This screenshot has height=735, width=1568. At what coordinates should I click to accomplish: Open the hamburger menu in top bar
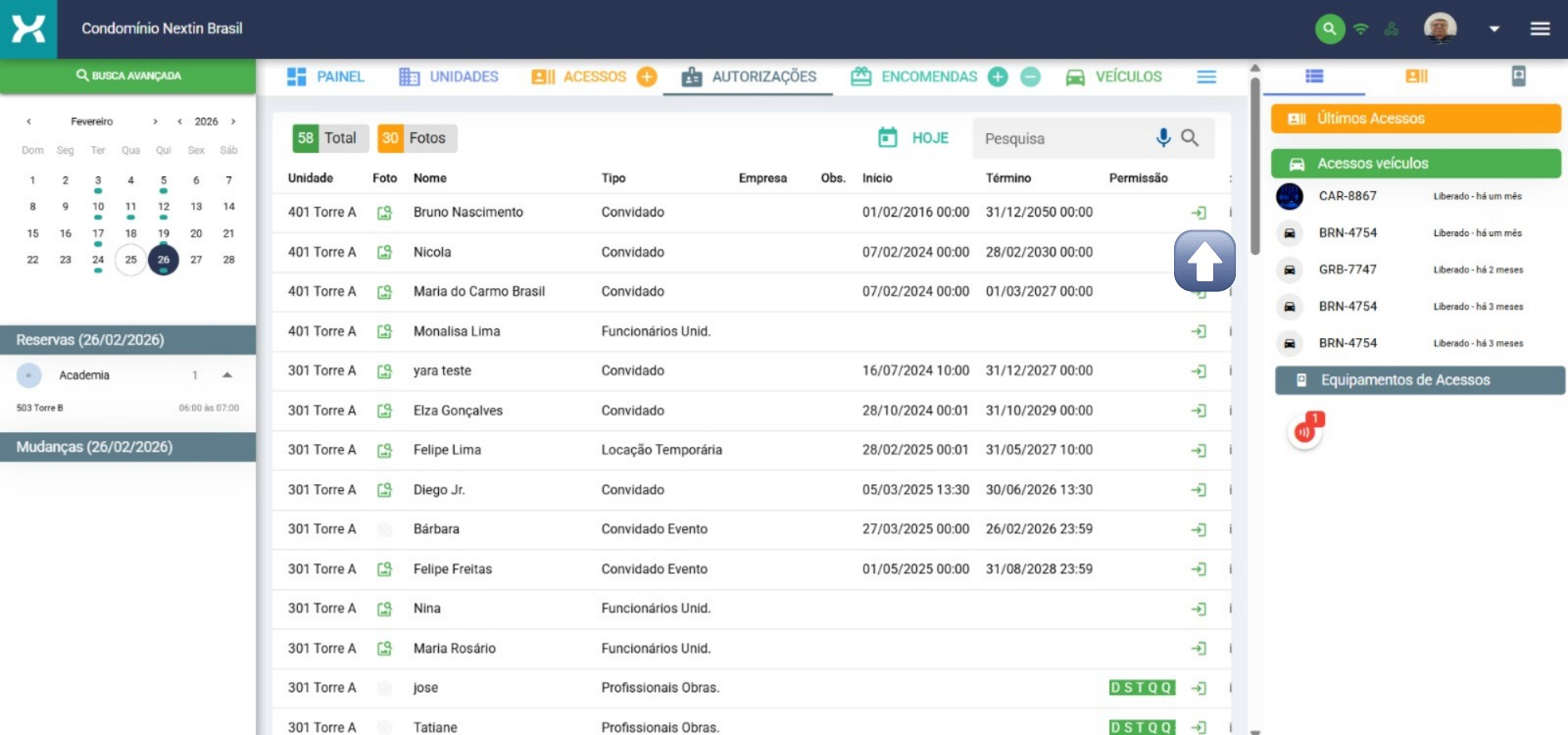(x=1540, y=28)
